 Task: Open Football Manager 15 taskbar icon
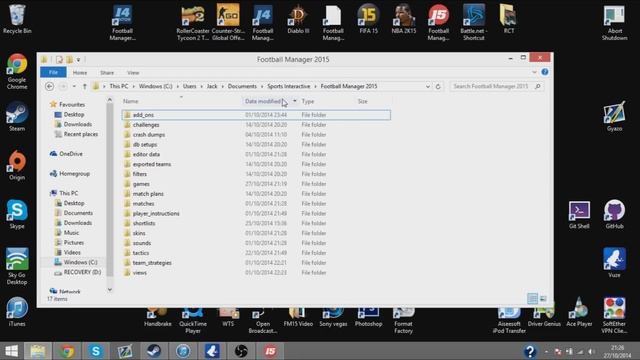(x=270, y=351)
